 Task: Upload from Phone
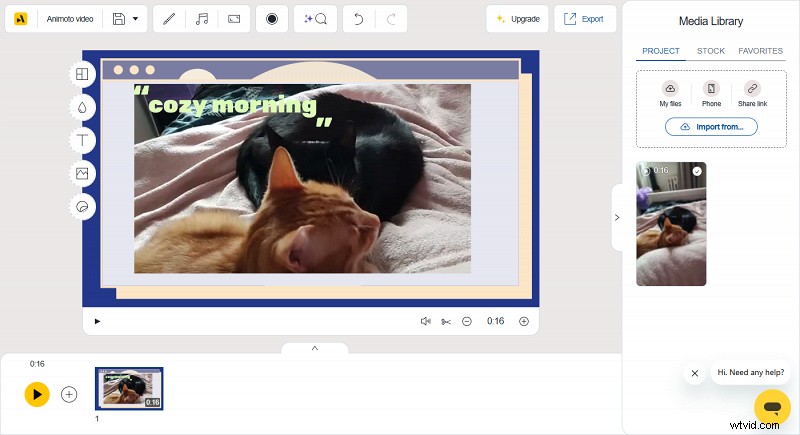[x=711, y=94]
